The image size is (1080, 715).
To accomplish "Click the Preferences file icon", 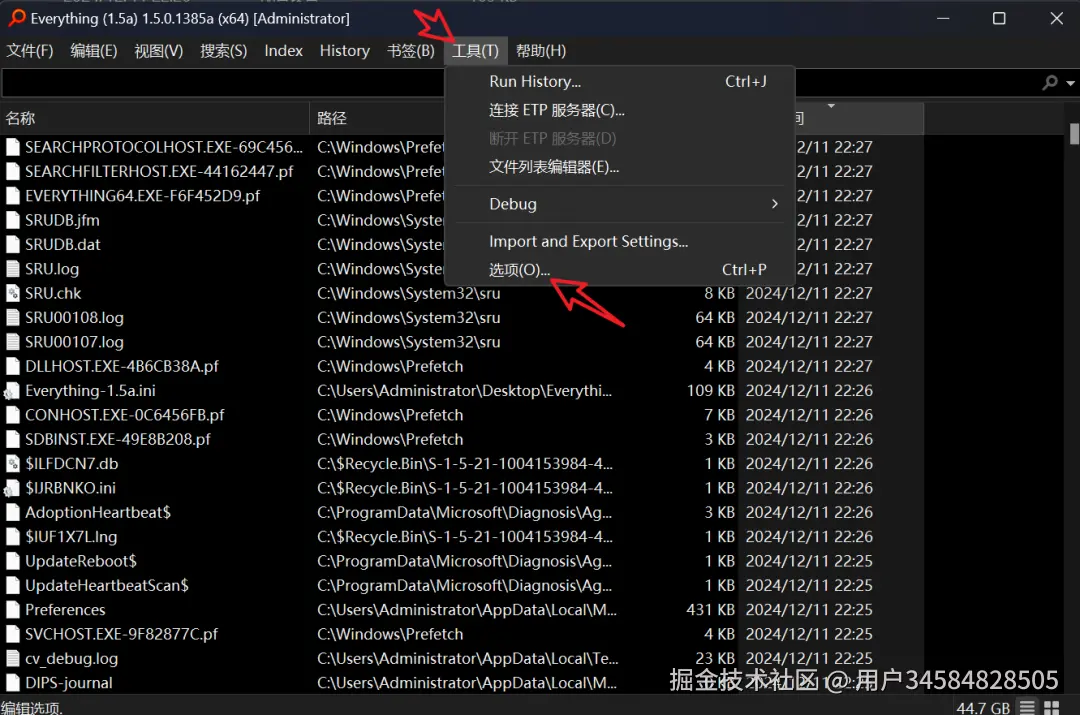I will point(12,610).
